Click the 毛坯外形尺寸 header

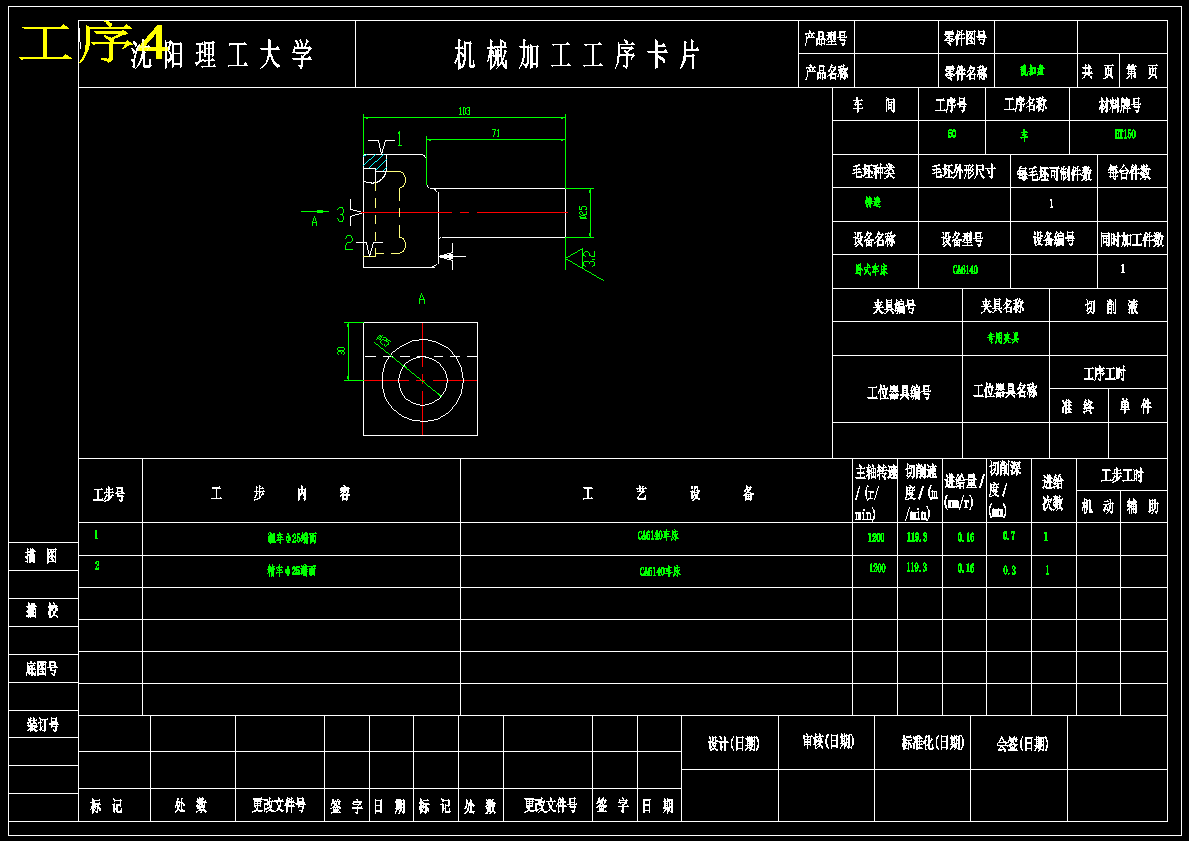963,171
